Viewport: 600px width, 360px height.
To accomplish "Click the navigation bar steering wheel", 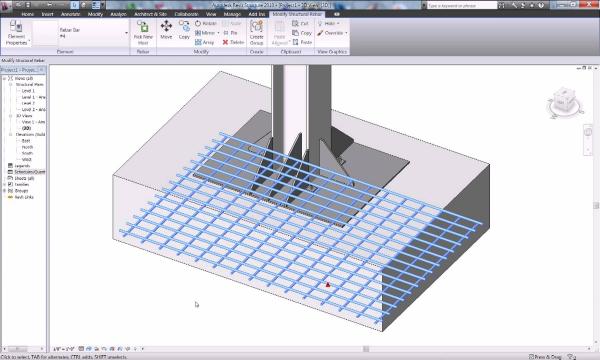I will click(x=589, y=132).
